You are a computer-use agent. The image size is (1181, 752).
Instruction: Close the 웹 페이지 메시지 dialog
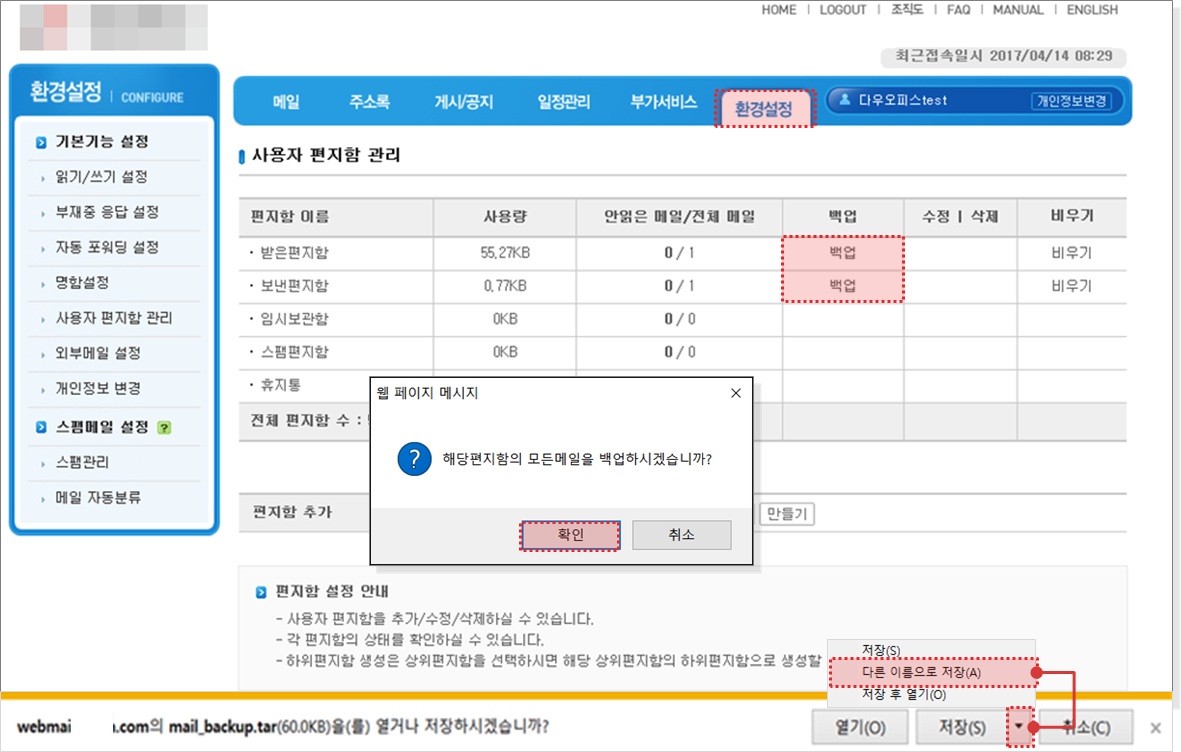tap(736, 393)
